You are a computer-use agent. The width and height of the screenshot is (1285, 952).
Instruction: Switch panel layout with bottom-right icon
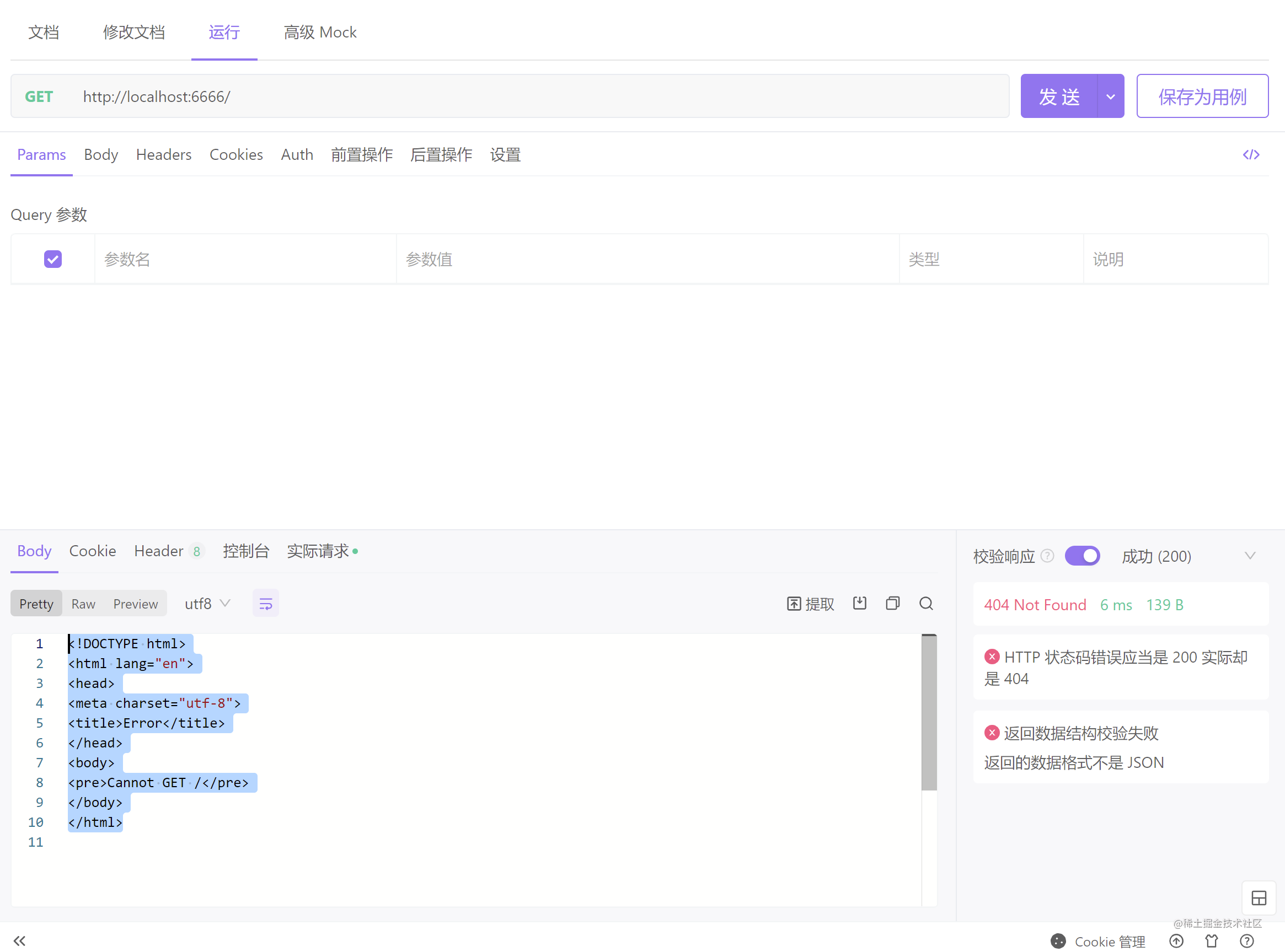pos(1259,898)
